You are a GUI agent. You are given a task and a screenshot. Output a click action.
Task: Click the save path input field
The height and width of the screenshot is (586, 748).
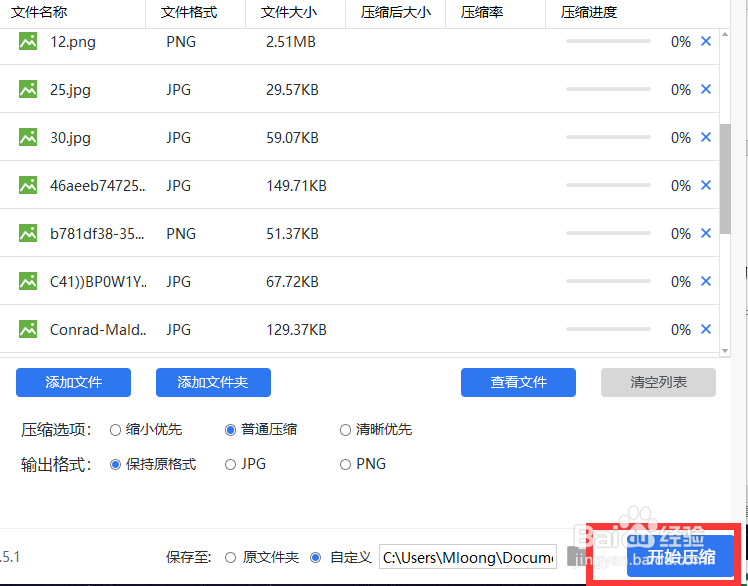pos(468,557)
